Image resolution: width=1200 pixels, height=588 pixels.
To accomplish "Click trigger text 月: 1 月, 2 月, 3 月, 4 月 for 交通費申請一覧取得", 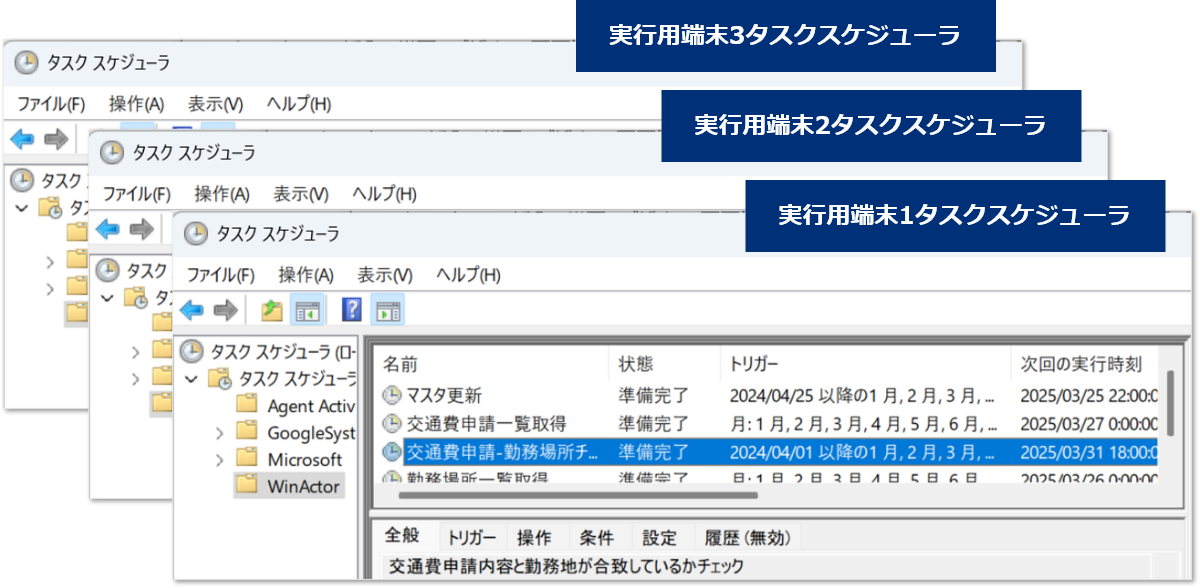I will pos(862,423).
